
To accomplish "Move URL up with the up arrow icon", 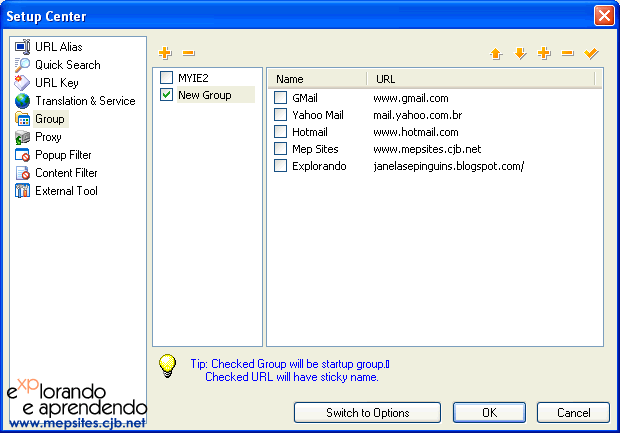I will point(496,53).
